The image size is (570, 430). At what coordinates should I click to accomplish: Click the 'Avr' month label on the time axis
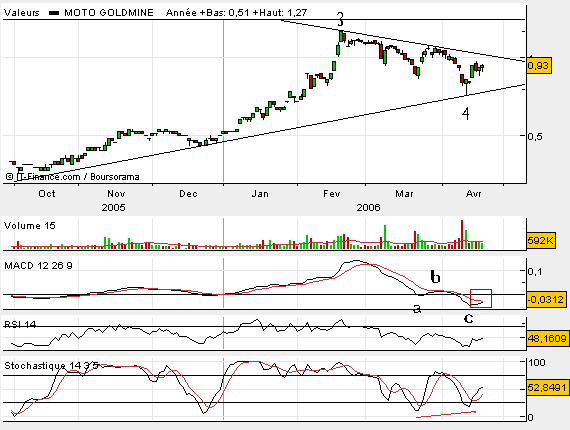474,194
